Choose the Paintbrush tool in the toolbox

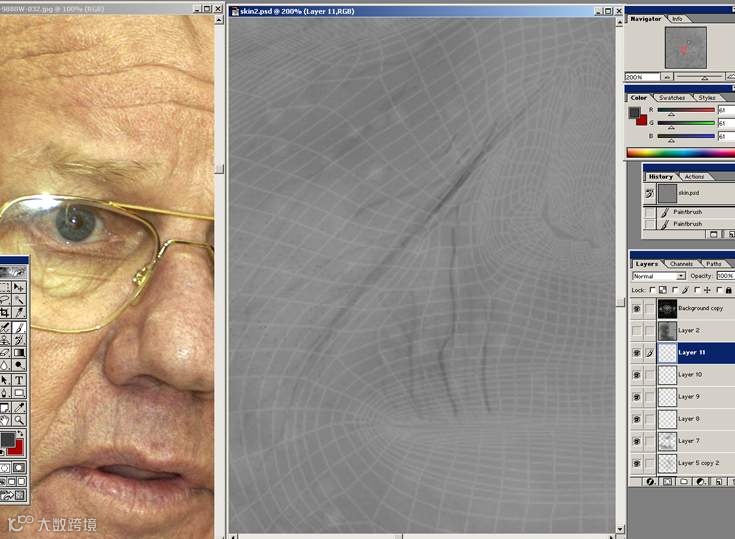point(19,328)
